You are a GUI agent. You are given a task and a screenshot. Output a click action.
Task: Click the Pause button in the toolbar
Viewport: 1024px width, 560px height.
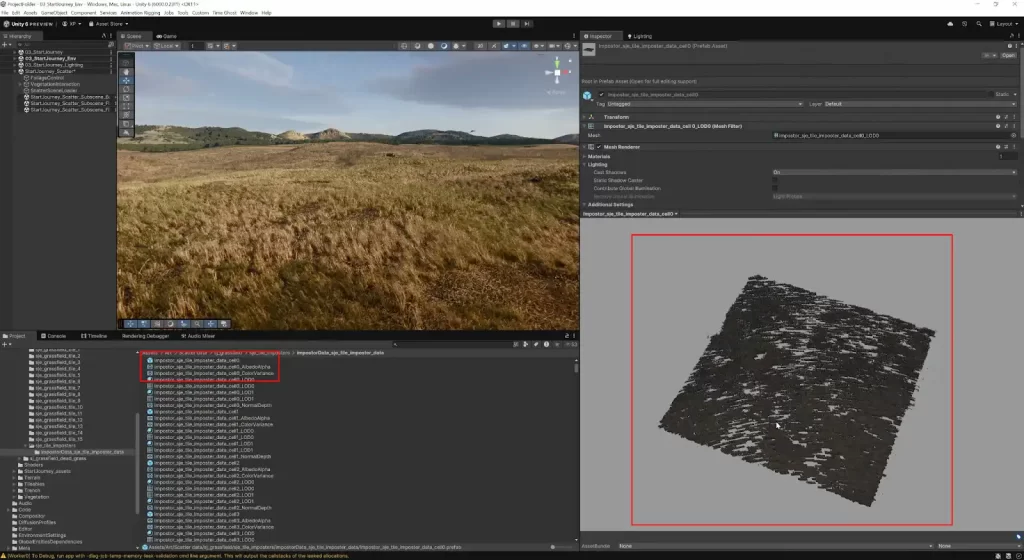pos(513,23)
